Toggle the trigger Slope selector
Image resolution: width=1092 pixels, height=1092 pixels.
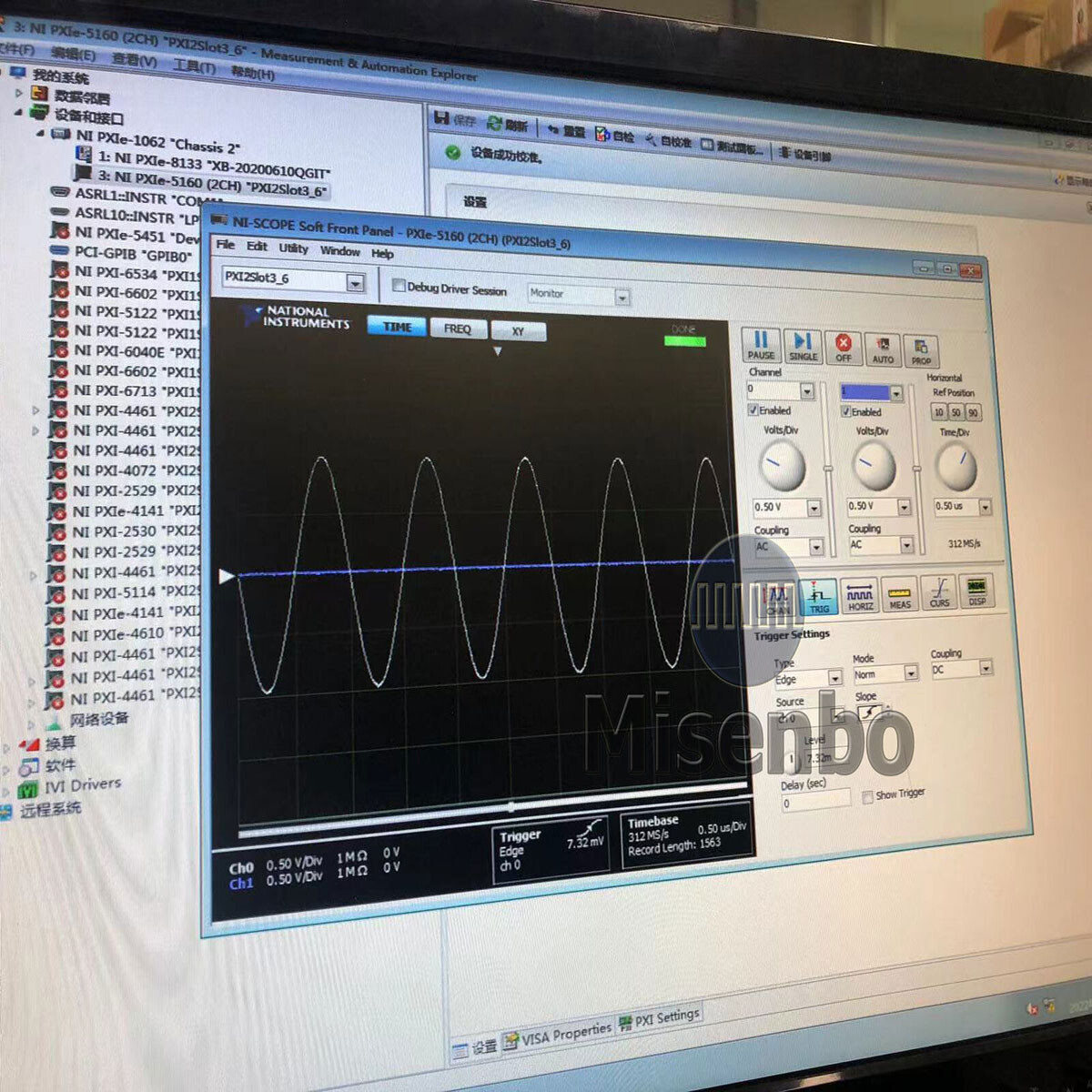pyautogui.click(x=869, y=713)
